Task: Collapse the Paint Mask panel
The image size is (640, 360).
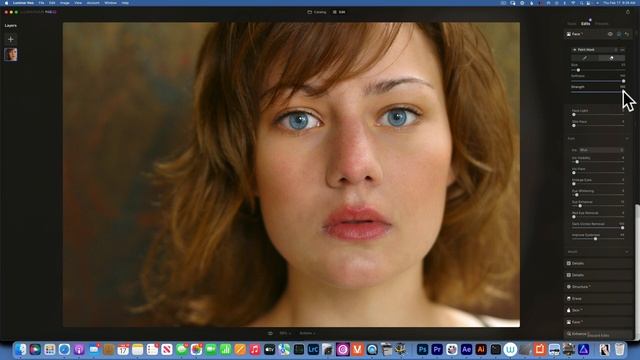Action: (574, 49)
